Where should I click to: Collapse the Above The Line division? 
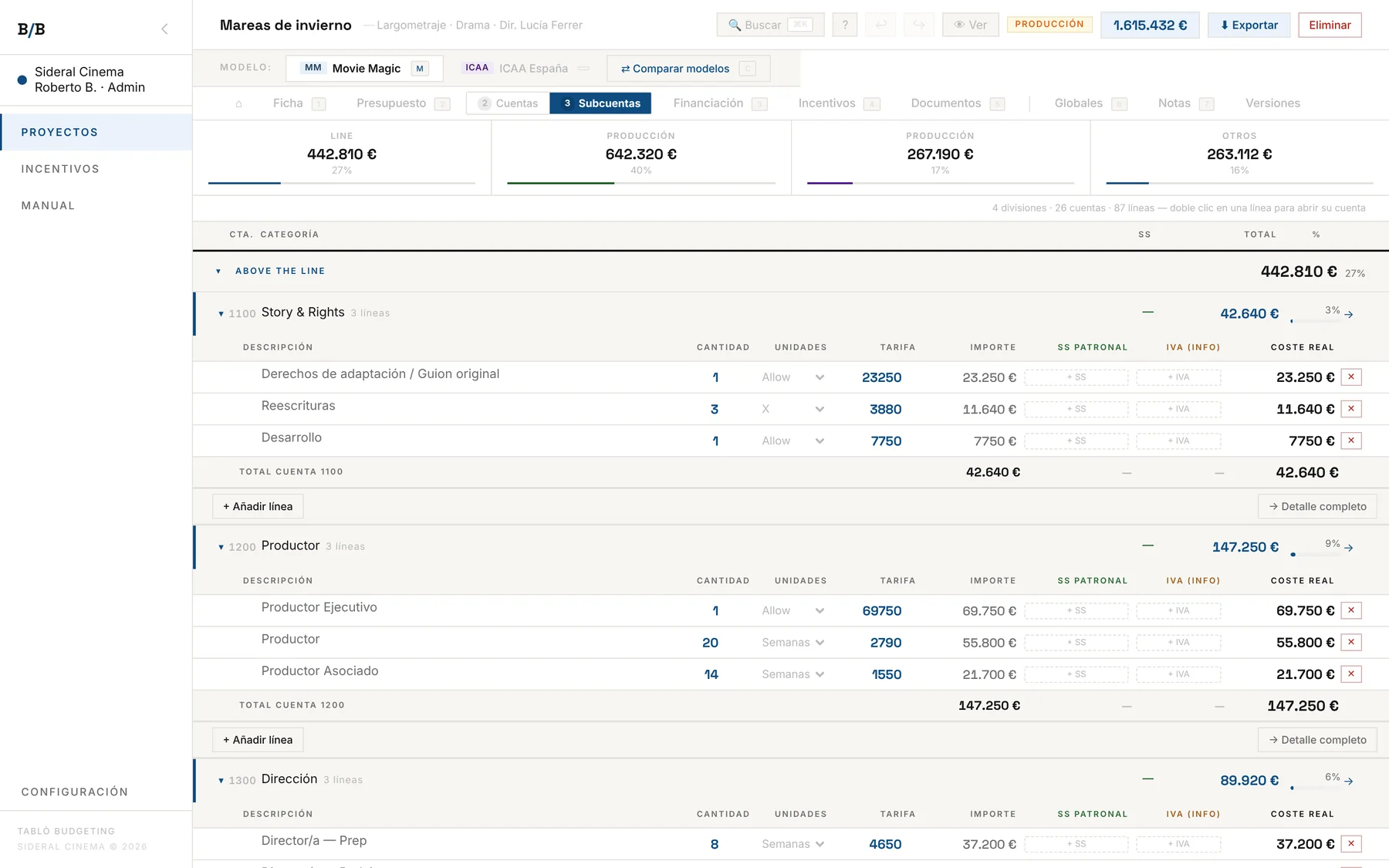click(x=218, y=271)
